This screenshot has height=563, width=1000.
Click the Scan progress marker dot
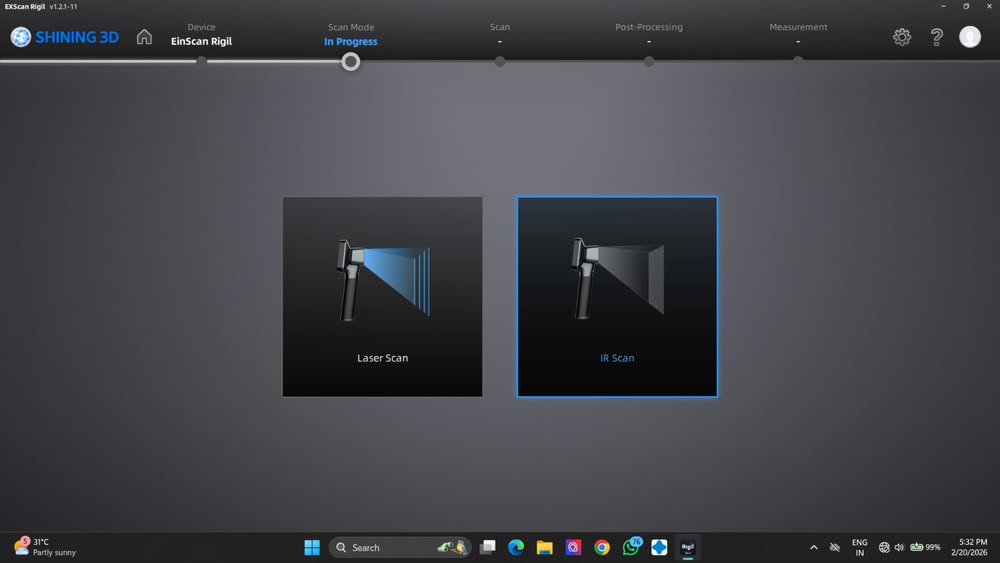coord(499,61)
